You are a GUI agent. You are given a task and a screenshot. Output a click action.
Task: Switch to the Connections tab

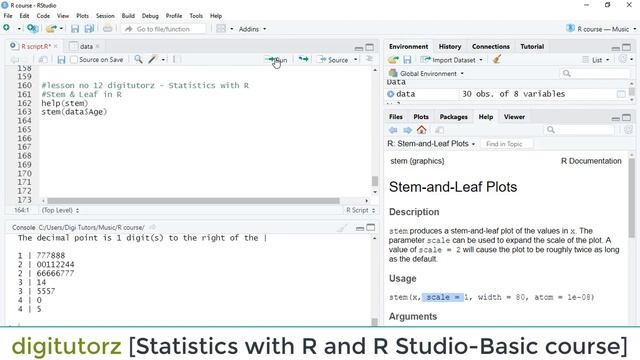click(491, 47)
